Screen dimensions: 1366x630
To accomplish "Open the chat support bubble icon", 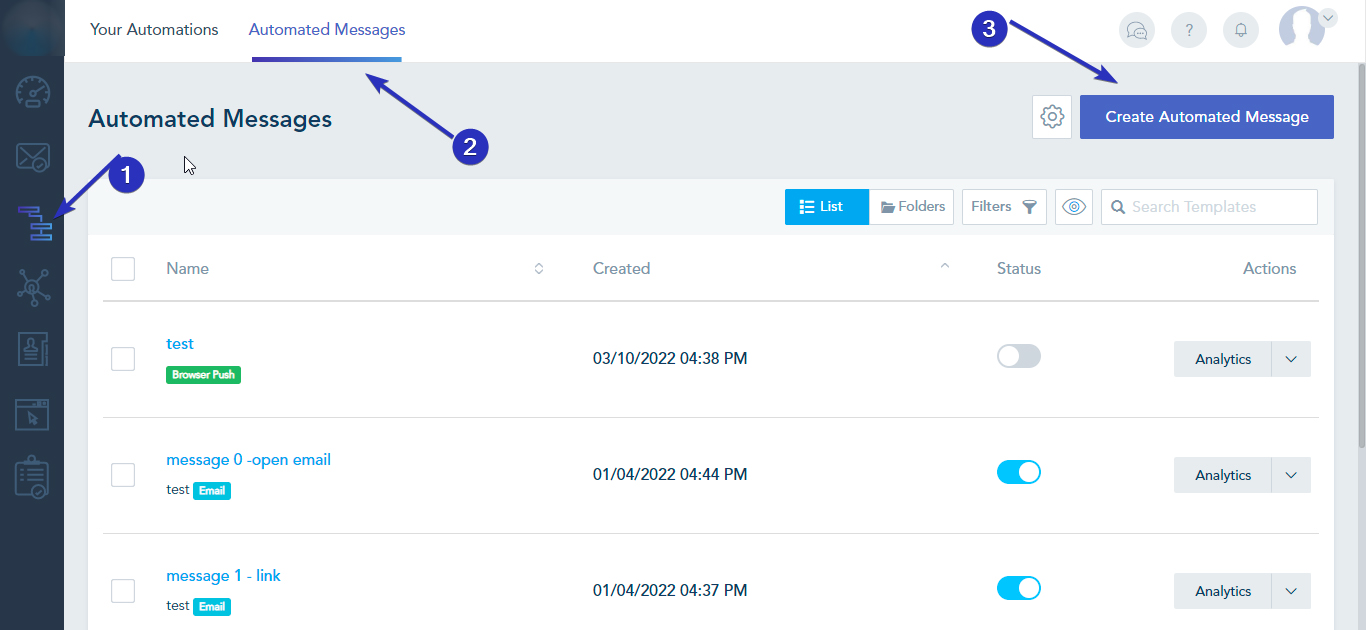I will (x=1136, y=30).
